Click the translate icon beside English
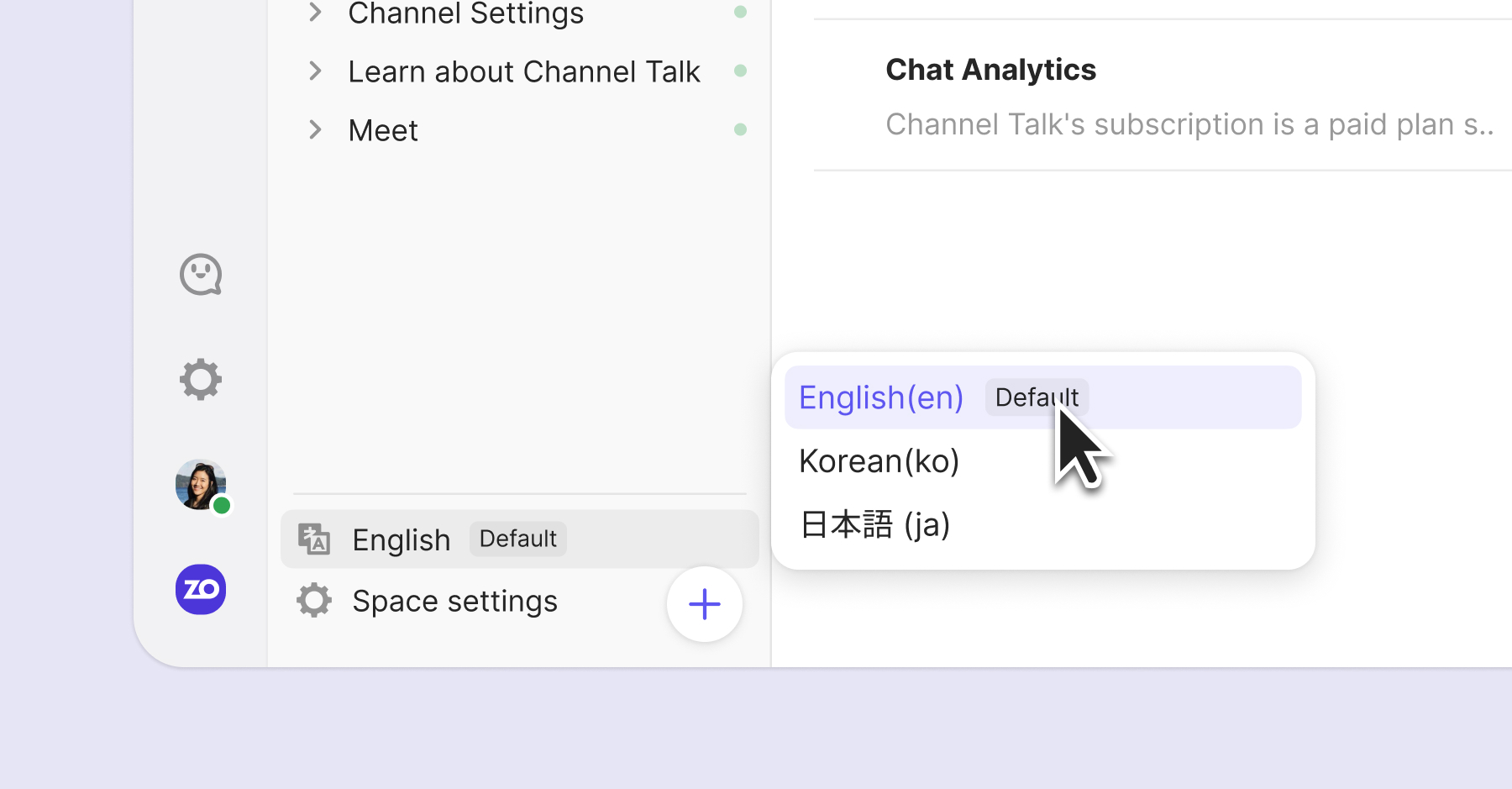The height and width of the screenshot is (789, 1512). tap(314, 539)
